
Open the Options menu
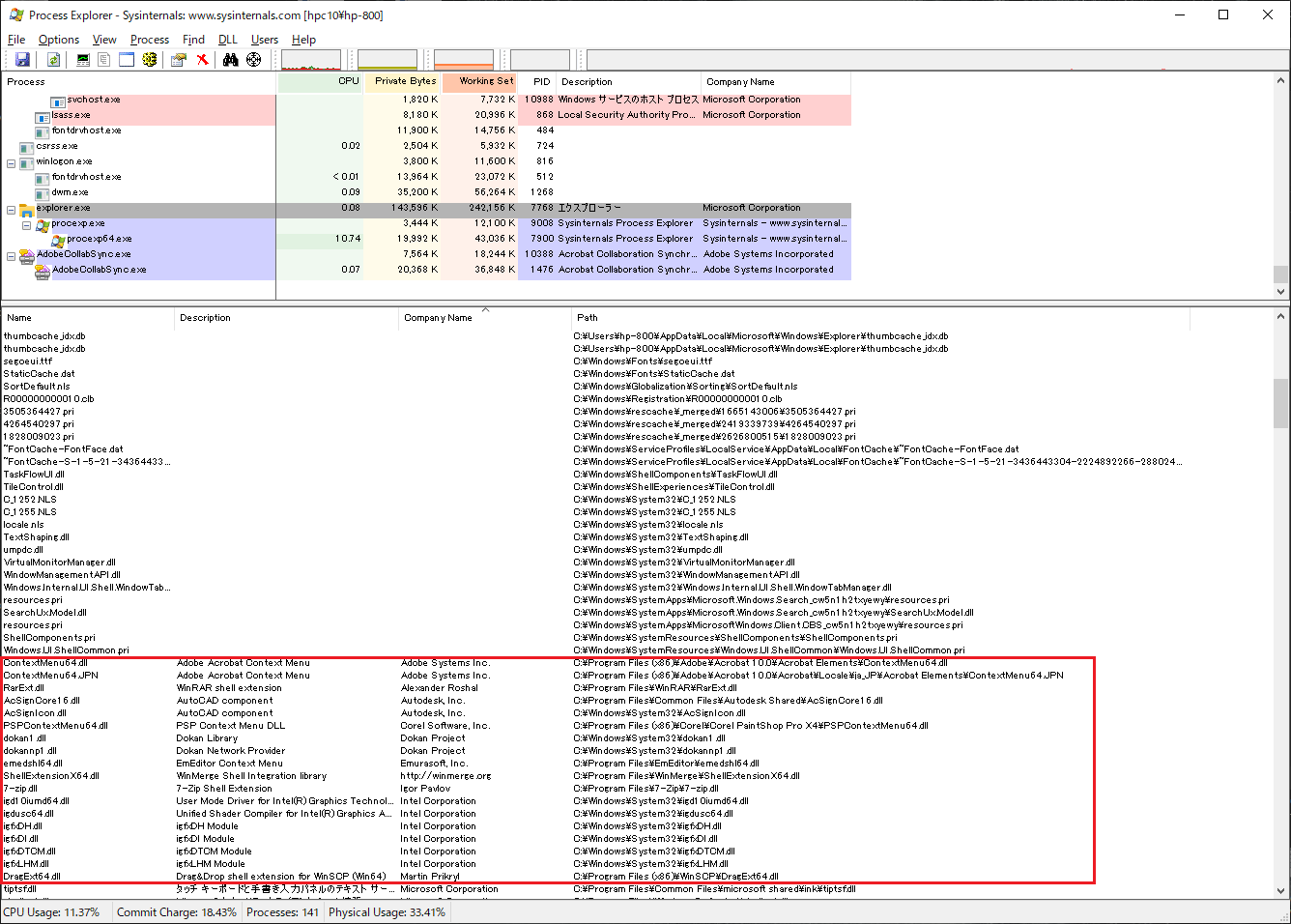pos(59,40)
